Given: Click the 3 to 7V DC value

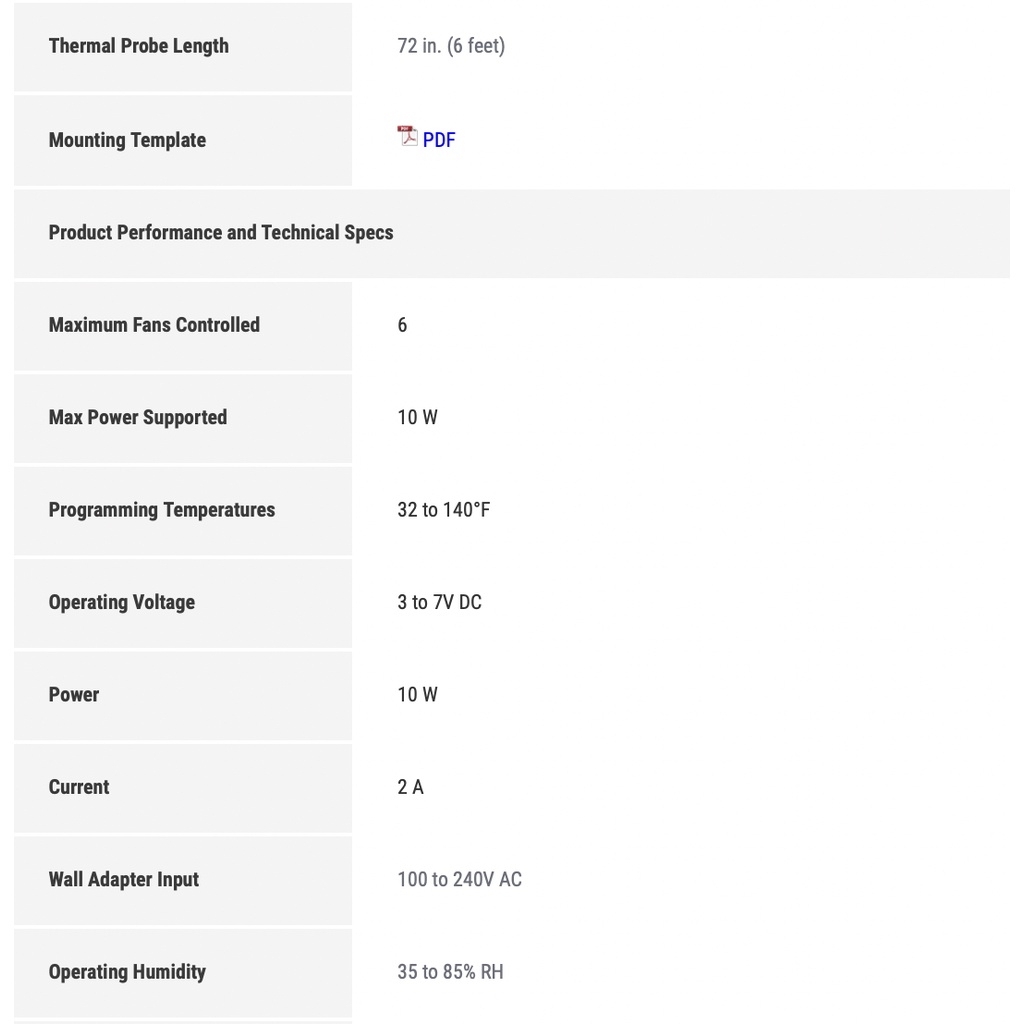Looking at the screenshot, I should click(439, 602).
